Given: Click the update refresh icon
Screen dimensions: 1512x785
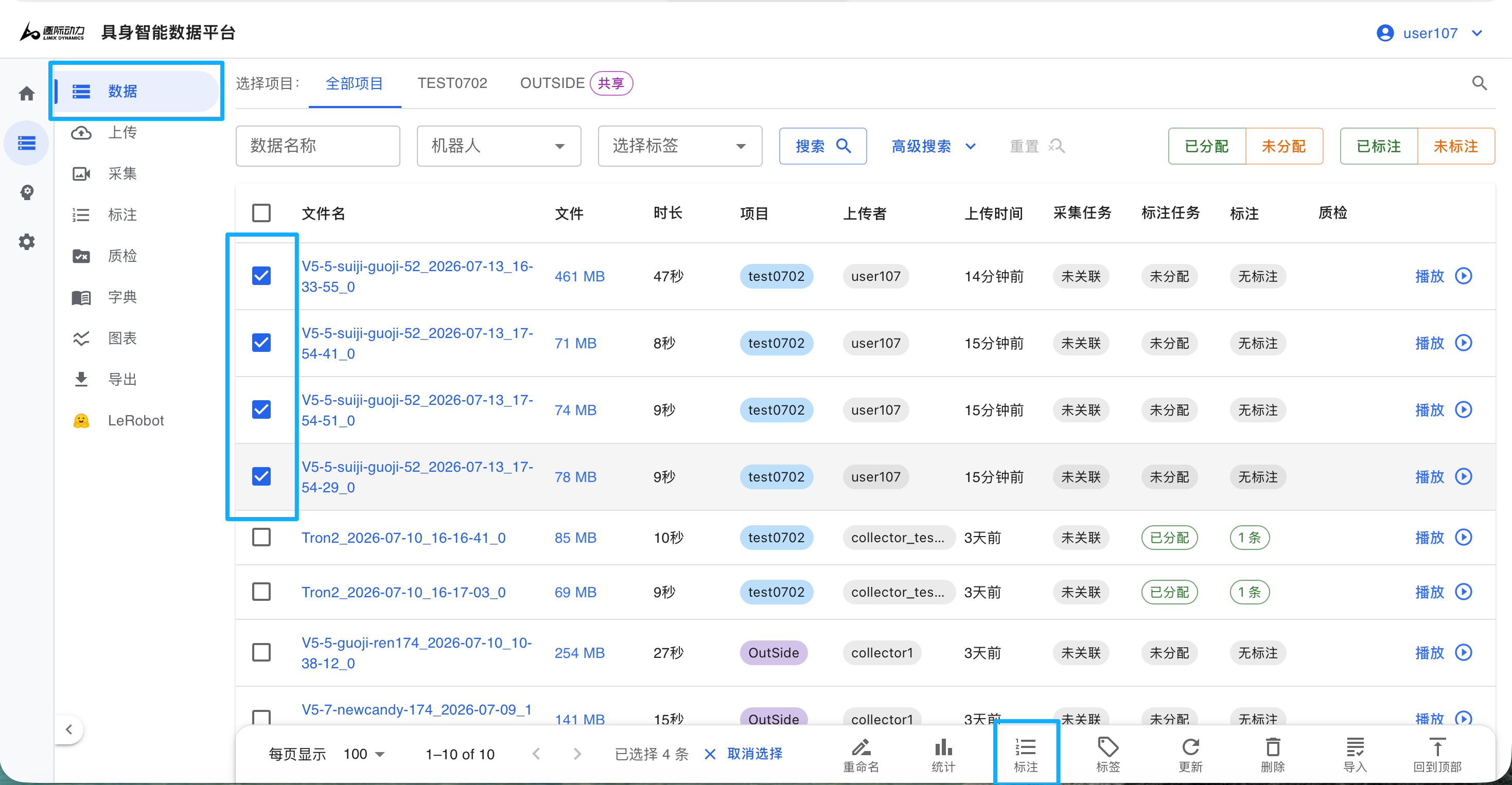Looking at the screenshot, I should click(1190, 747).
